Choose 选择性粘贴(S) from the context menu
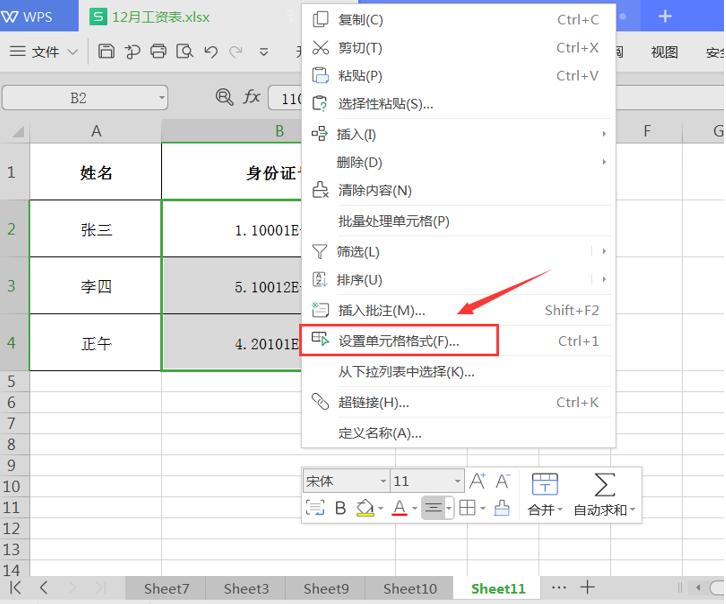The width and height of the screenshot is (726, 604). click(458, 104)
